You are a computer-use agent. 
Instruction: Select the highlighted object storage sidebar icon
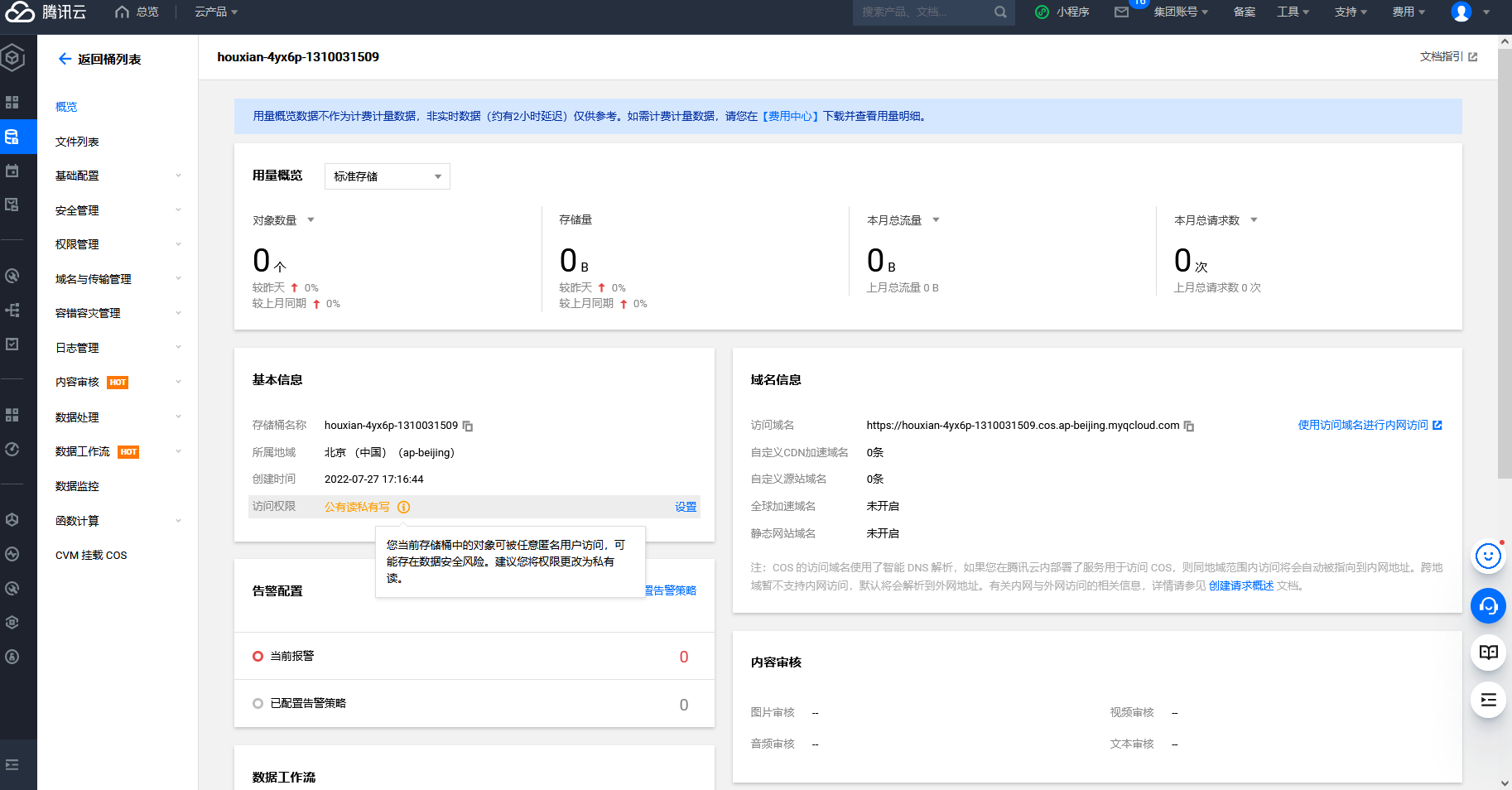click(x=12, y=137)
